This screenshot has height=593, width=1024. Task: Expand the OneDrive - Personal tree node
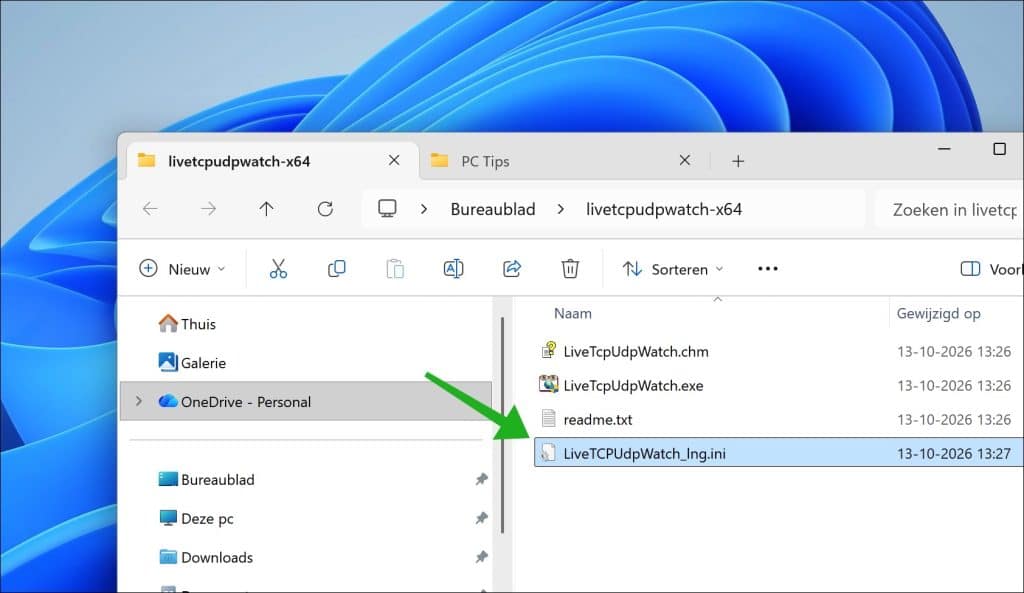[x=138, y=401]
